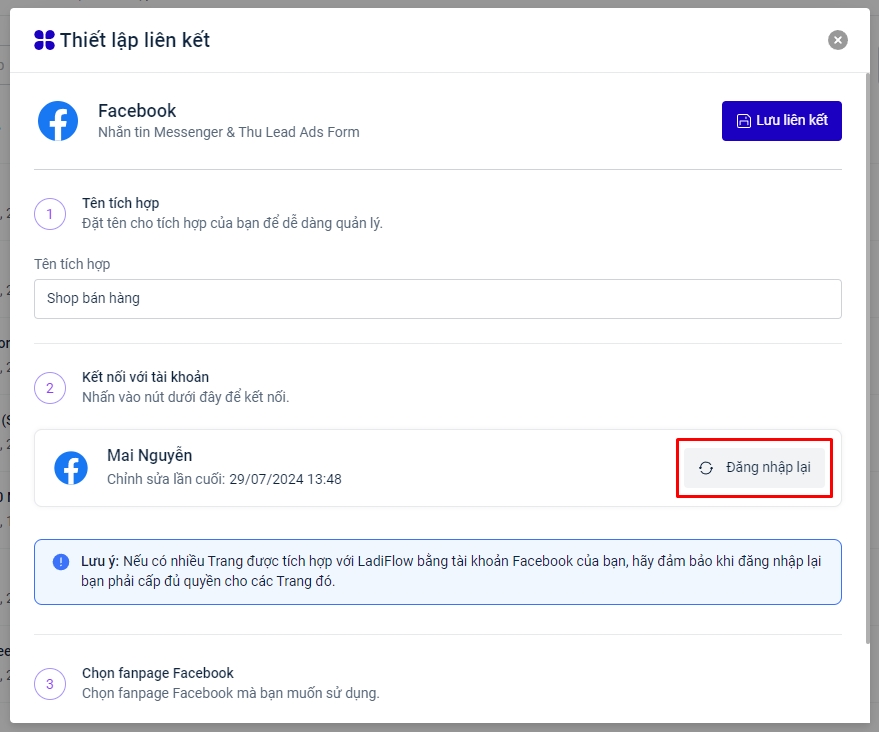Click the large Facebook logo at top

(58, 121)
